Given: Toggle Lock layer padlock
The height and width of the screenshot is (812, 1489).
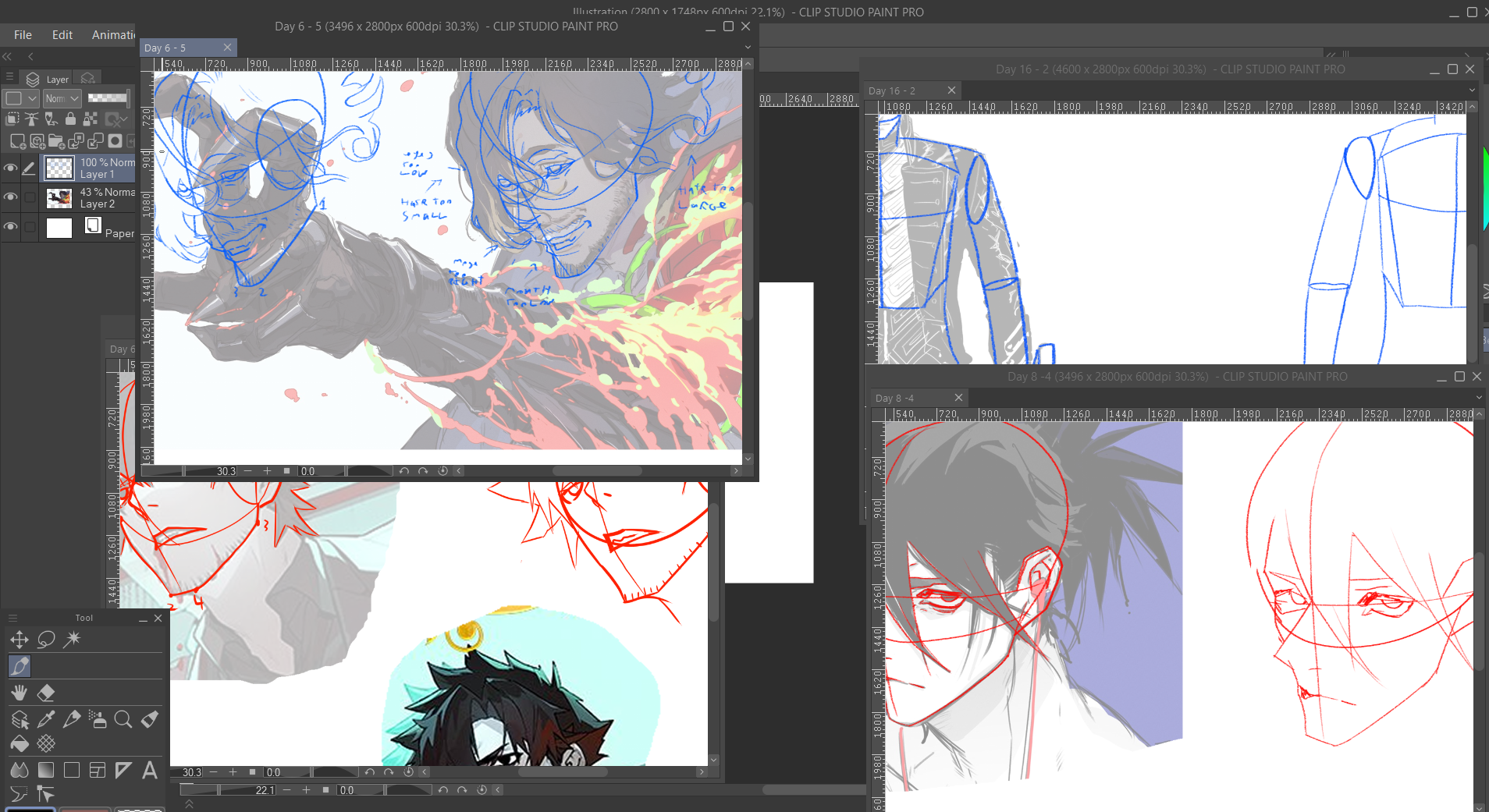Looking at the screenshot, I should pos(70,119).
